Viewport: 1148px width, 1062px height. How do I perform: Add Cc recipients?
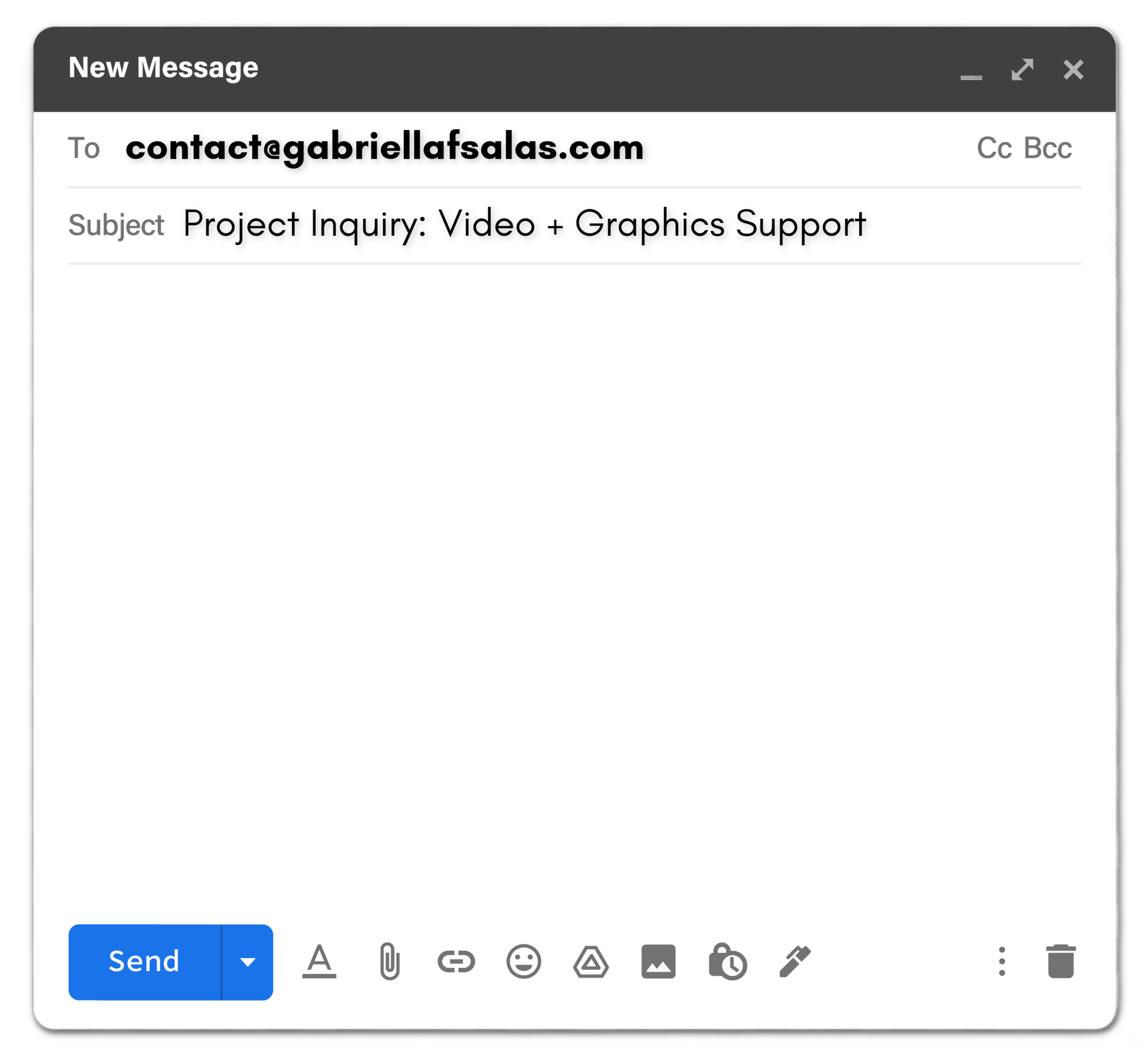[x=994, y=148]
